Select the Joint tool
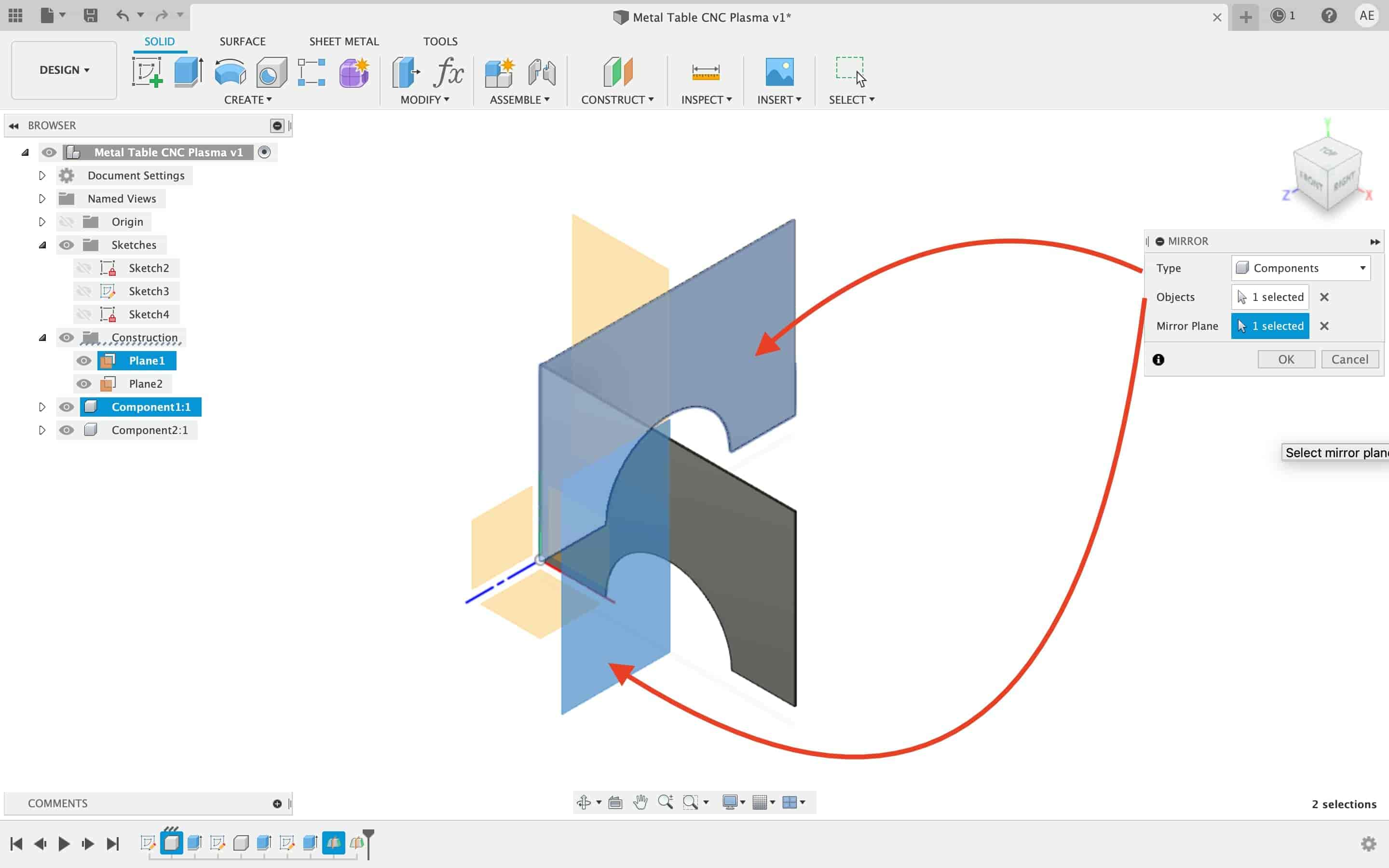This screenshot has height=868, width=1389. [541, 72]
